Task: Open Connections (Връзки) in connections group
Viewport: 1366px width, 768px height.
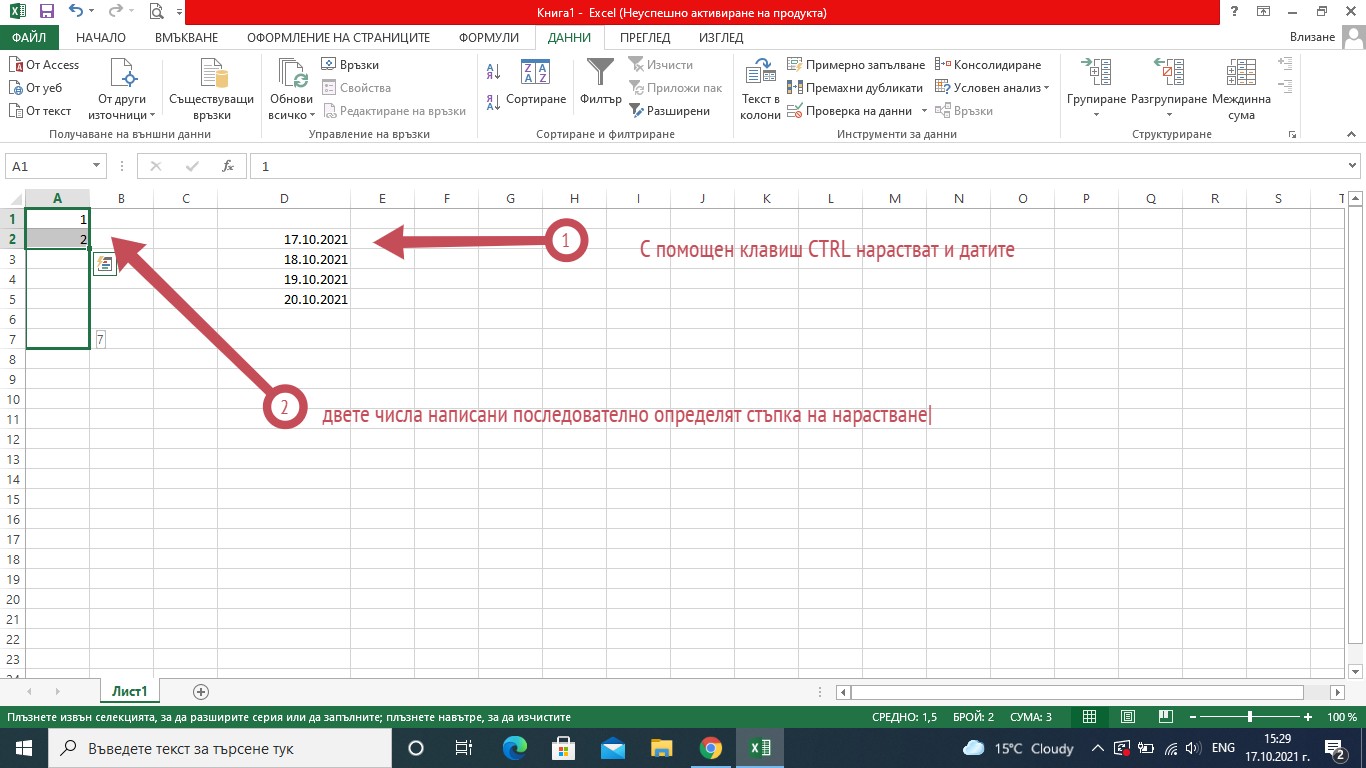Action: [x=350, y=64]
